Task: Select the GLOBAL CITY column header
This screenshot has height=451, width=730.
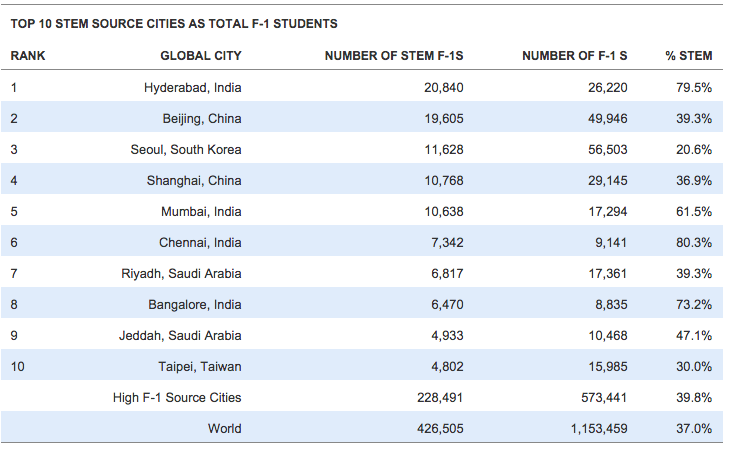Action: [201, 56]
